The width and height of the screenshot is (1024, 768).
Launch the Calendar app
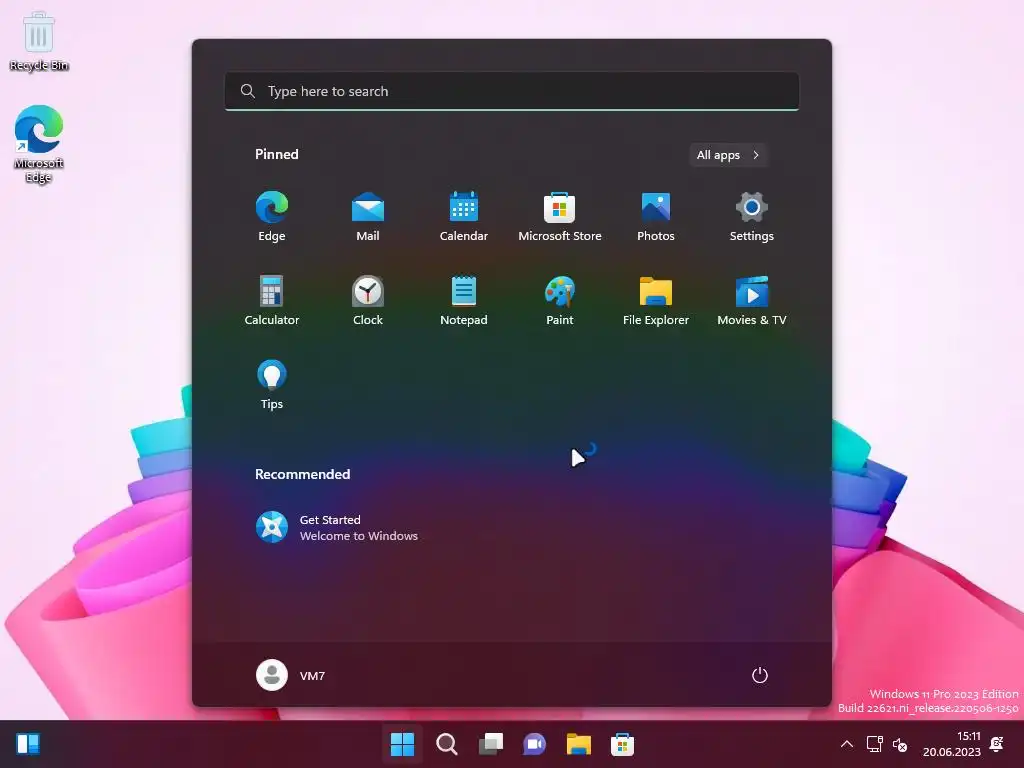click(464, 217)
